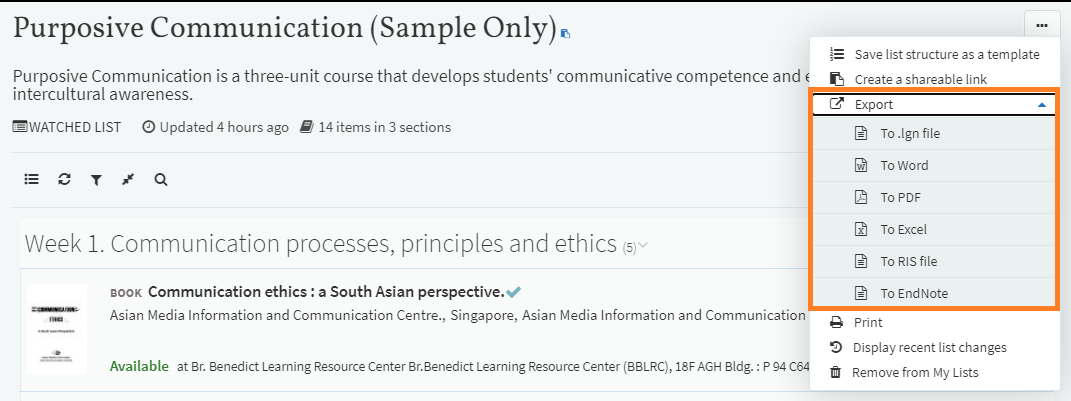Click the small icon beside the list title
The height and width of the screenshot is (401, 1071).
pyautogui.click(x=566, y=34)
